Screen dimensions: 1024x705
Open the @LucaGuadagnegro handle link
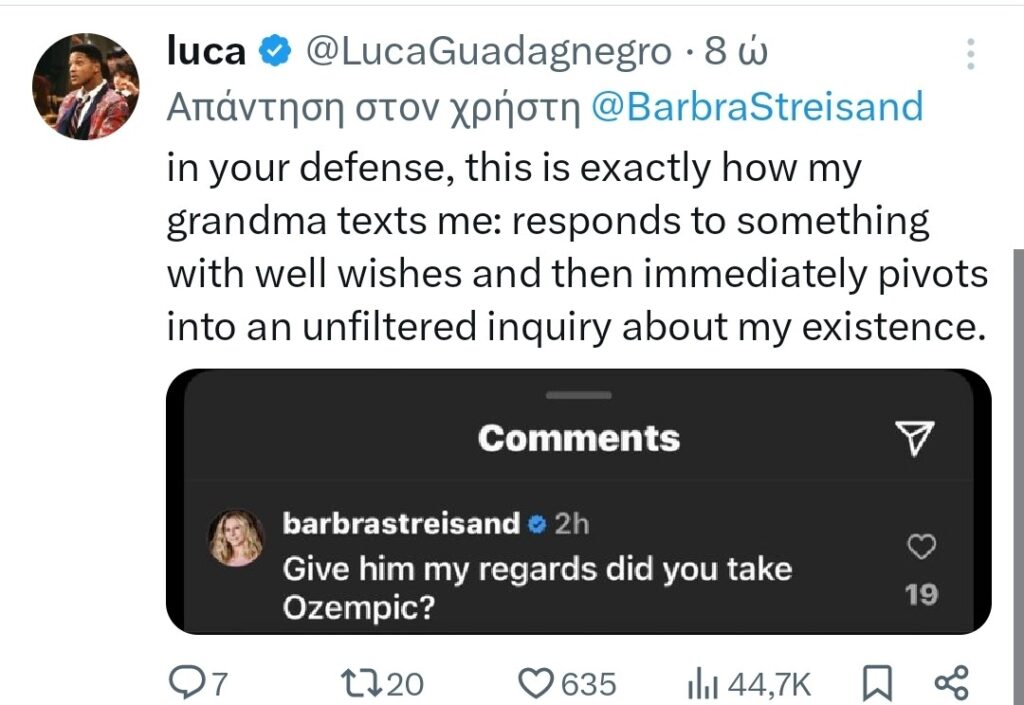pyautogui.click(x=488, y=52)
